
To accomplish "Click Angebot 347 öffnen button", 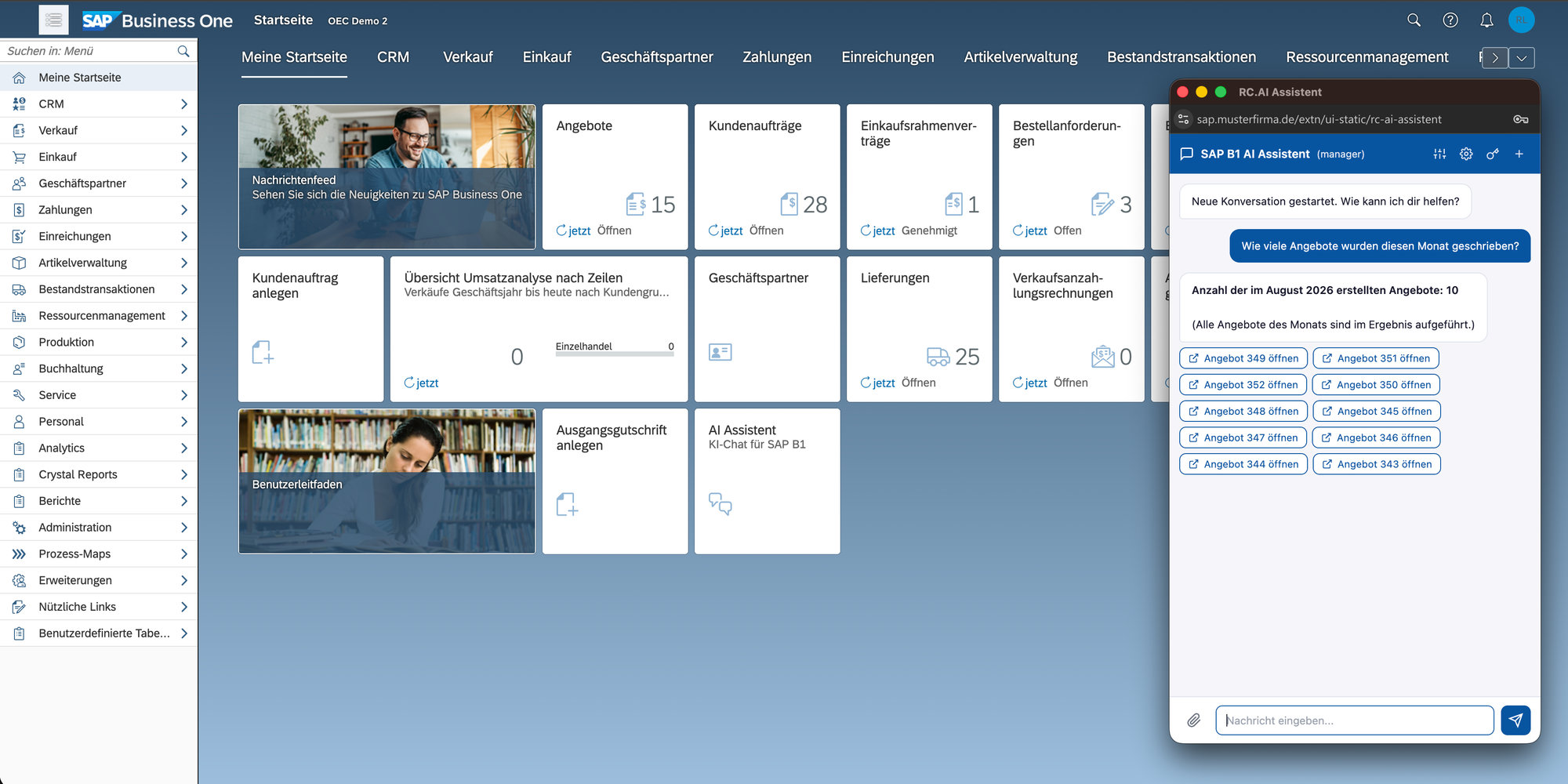I will coord(1243,437).
